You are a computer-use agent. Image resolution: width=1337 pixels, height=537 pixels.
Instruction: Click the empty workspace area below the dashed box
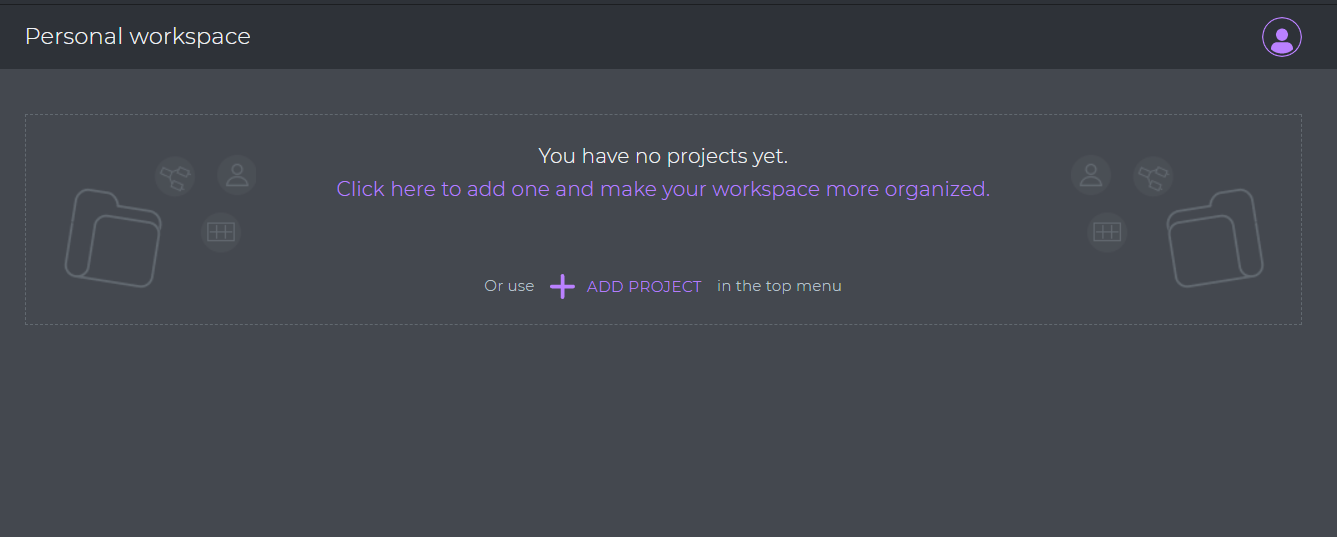coord(663,430)
